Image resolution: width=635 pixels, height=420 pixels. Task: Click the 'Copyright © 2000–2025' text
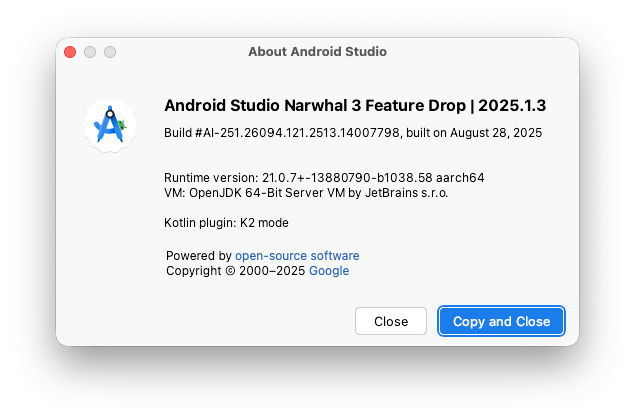[235, 271]
